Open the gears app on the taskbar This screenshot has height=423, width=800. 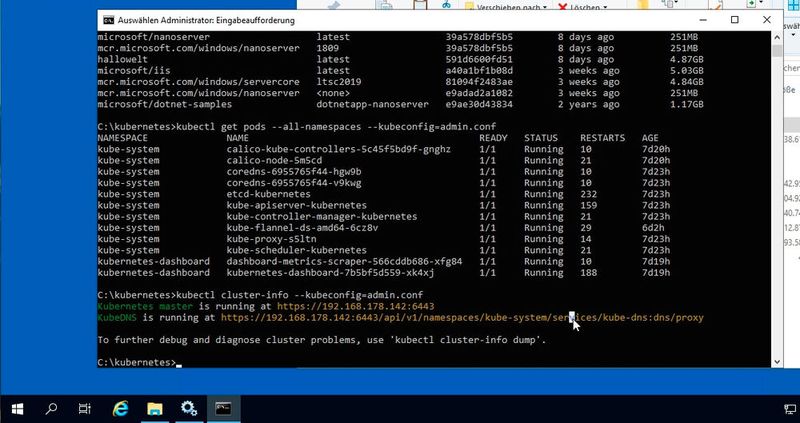189,409
